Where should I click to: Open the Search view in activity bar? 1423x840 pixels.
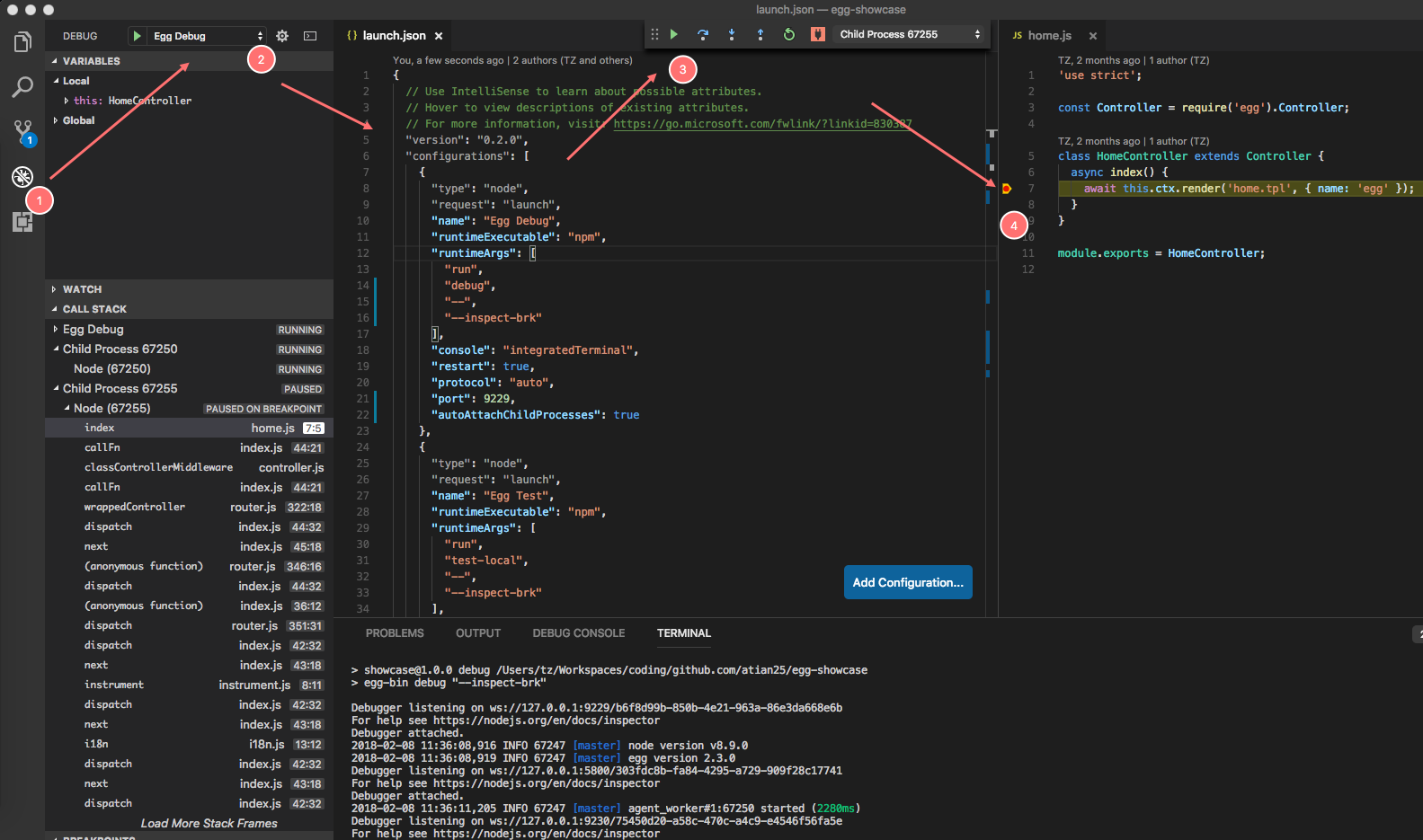tap(22, 87)
